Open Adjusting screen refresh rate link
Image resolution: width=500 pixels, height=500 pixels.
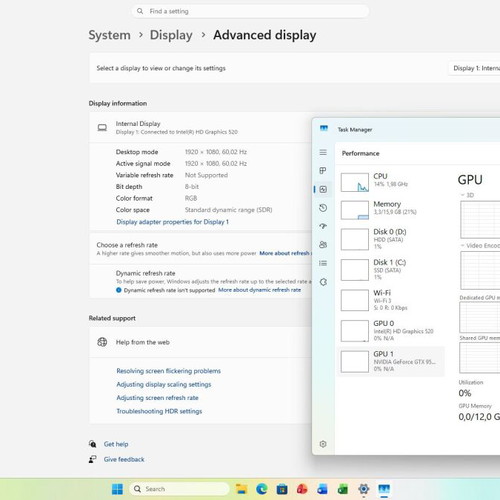point(157,398)
